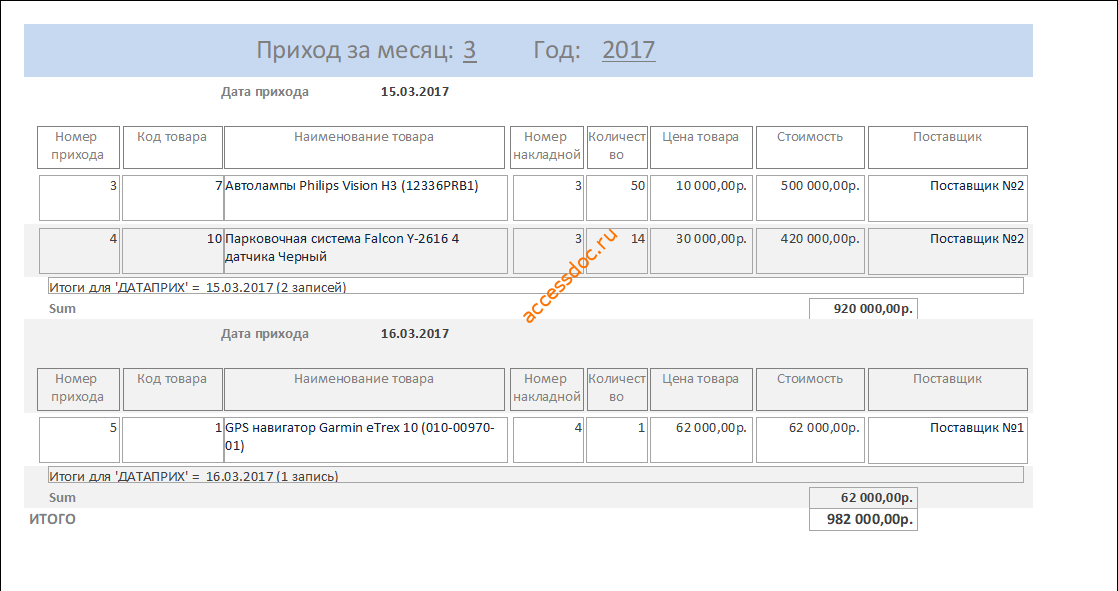Select the summary line 'Итоги для ДАТАПРИХ = 16.03.2017 (1 запись)'
The height and width of the screenshot is (591, 1118).
[x=535, y=475]
